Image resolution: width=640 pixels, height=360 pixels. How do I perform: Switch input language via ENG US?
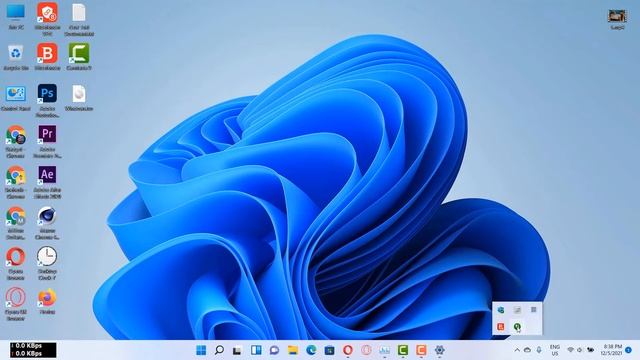(x=555, y=350)
